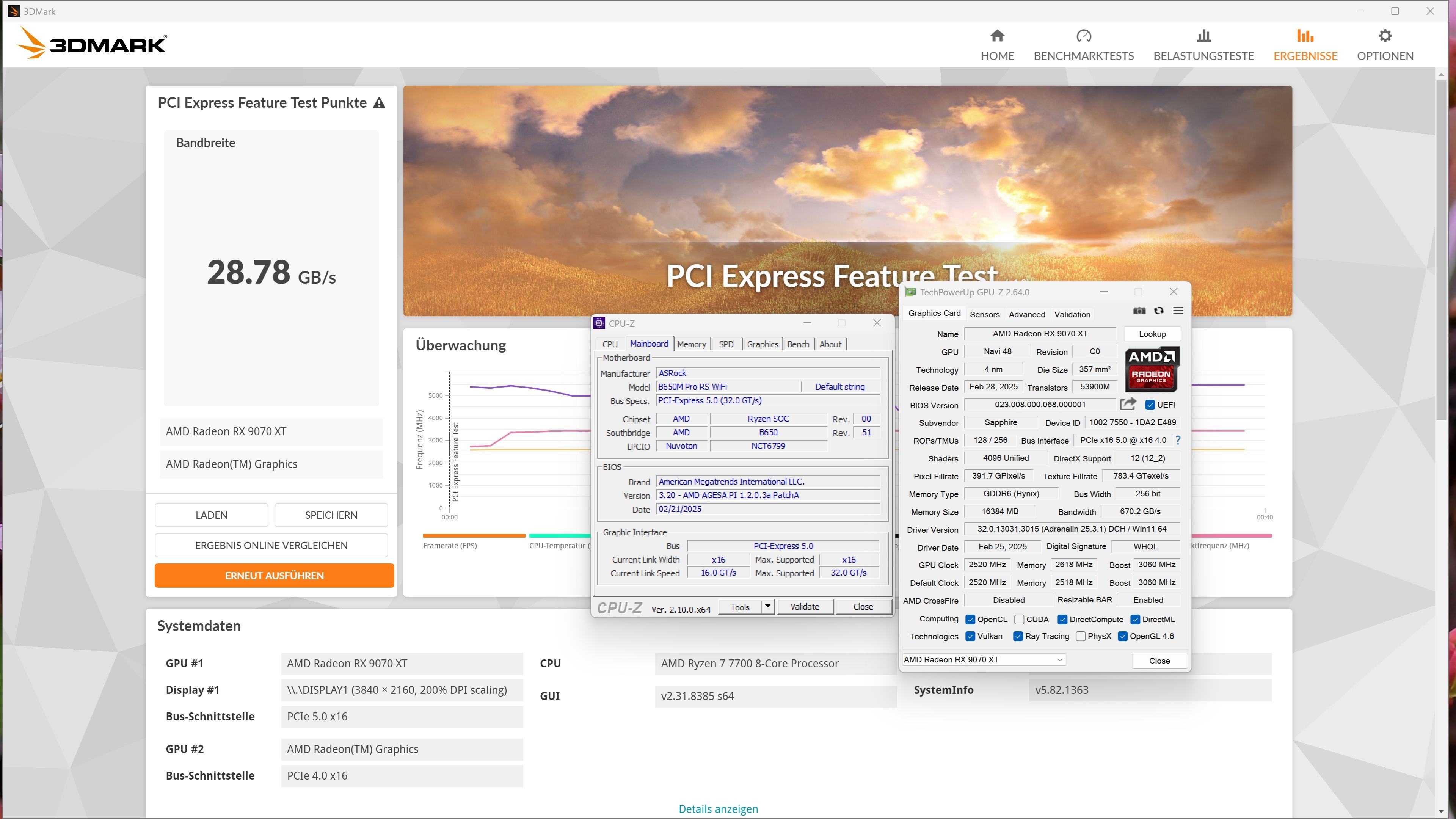This screenshot has width=1456, height=819.
Task: Click Bus Interface question mark icon
Action: [1178, 440]
